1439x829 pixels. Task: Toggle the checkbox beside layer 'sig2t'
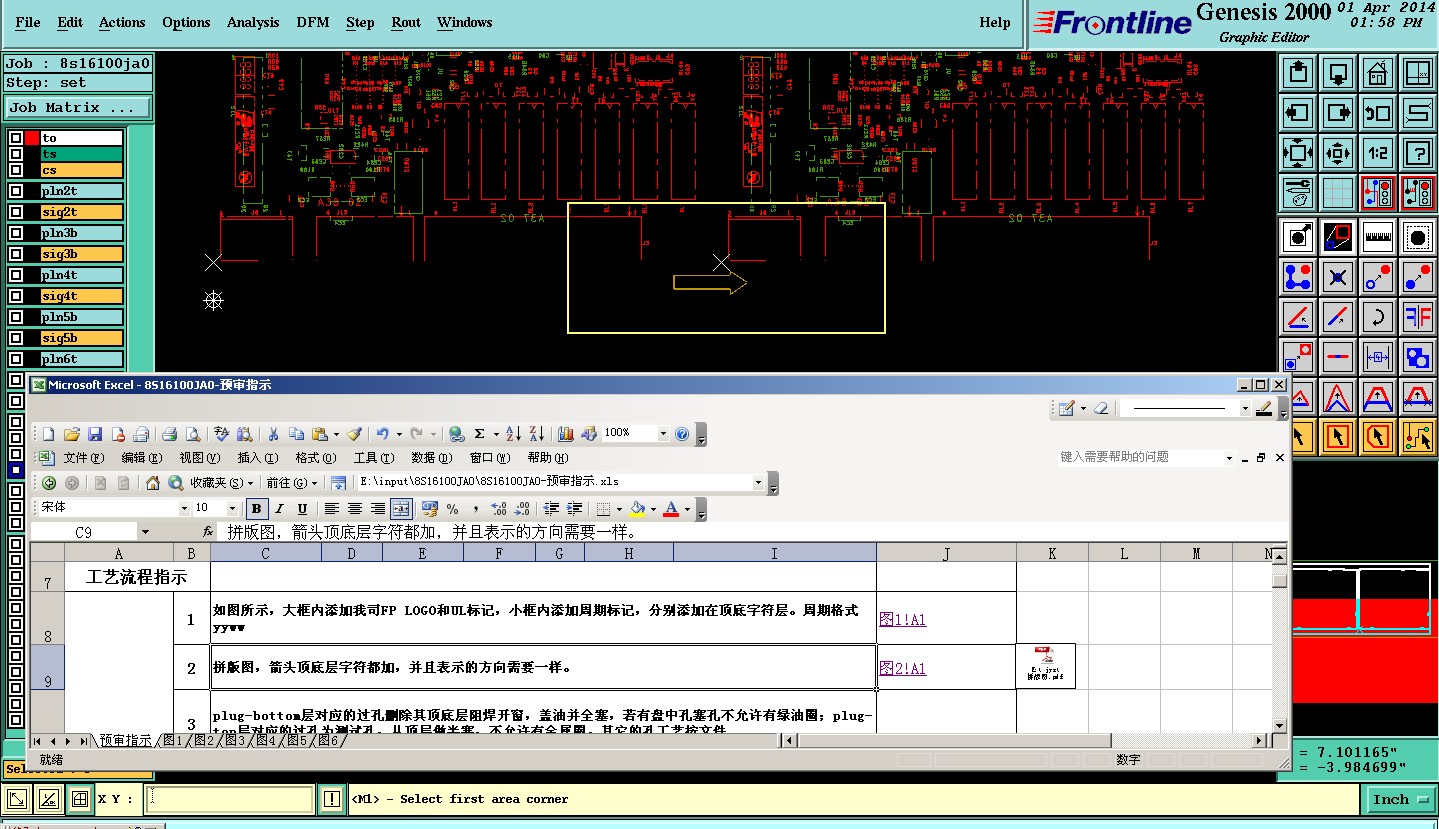pos(16,212)
